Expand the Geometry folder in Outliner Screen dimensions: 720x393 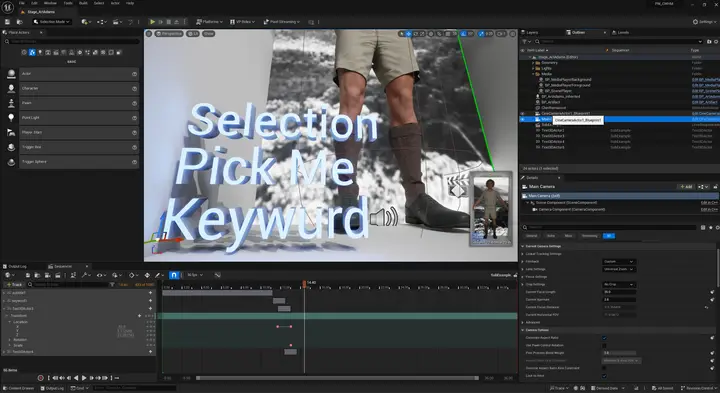pyautogui.click(x=533, y=62)
